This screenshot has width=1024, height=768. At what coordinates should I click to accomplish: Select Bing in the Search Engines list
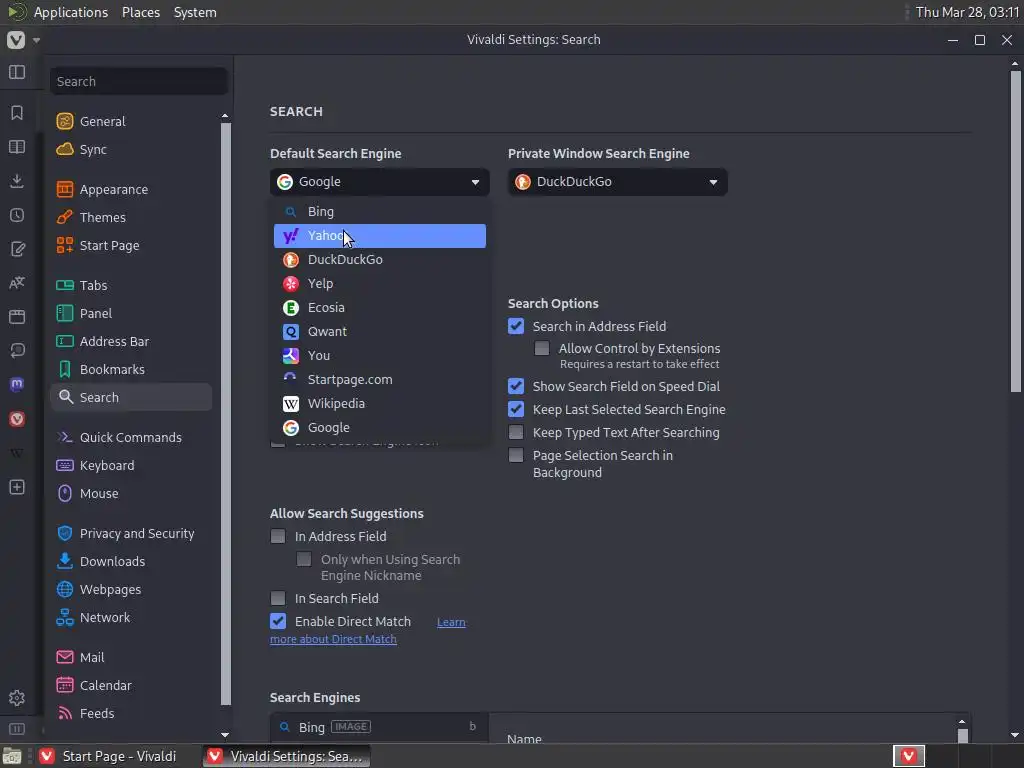379,727
